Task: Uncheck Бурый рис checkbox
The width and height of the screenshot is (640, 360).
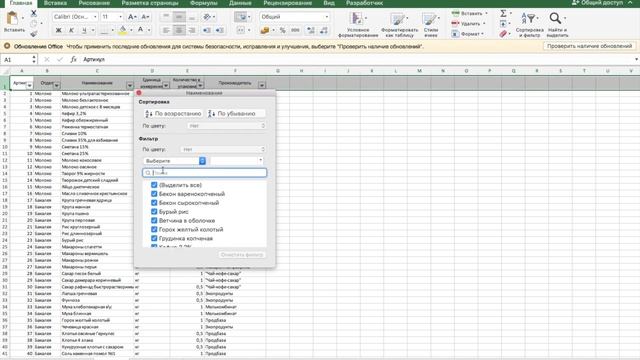Action: [154, 212]
